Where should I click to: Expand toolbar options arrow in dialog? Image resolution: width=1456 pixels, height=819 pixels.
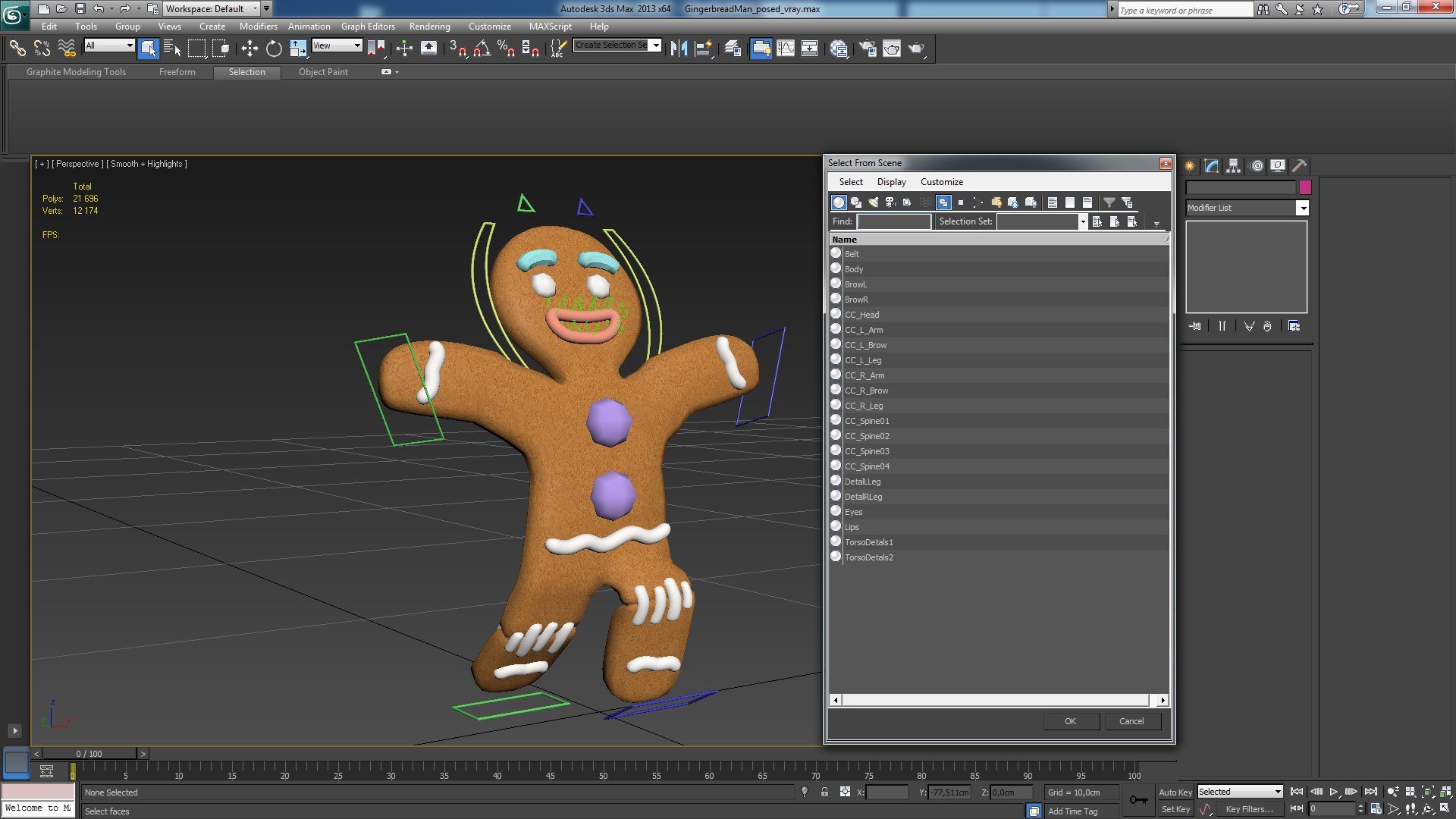tap(1156, 224)
